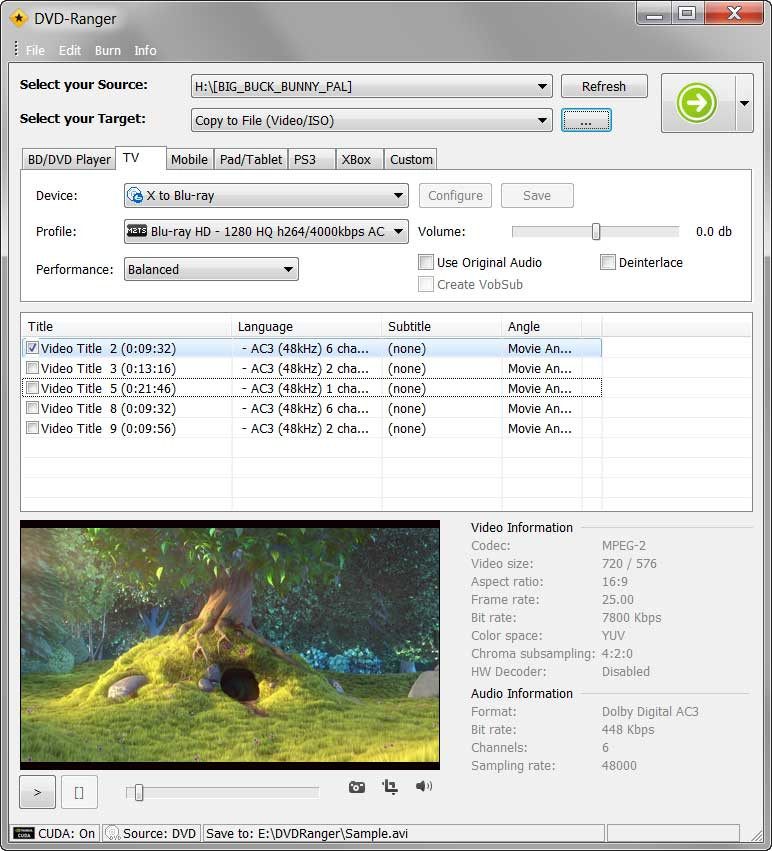Expand the Device dropdown

point(266,195)
